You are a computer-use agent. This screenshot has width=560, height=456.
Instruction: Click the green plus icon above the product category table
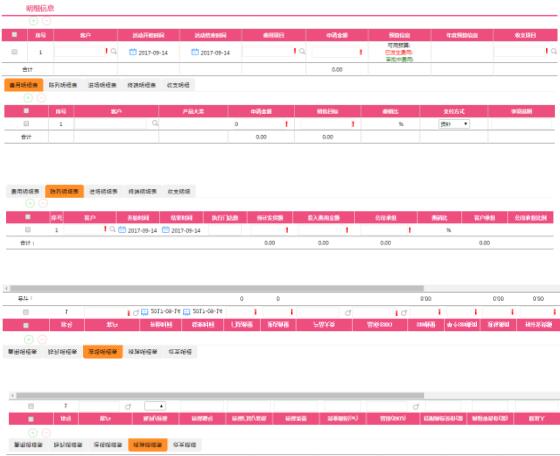[x=28, y=98]
